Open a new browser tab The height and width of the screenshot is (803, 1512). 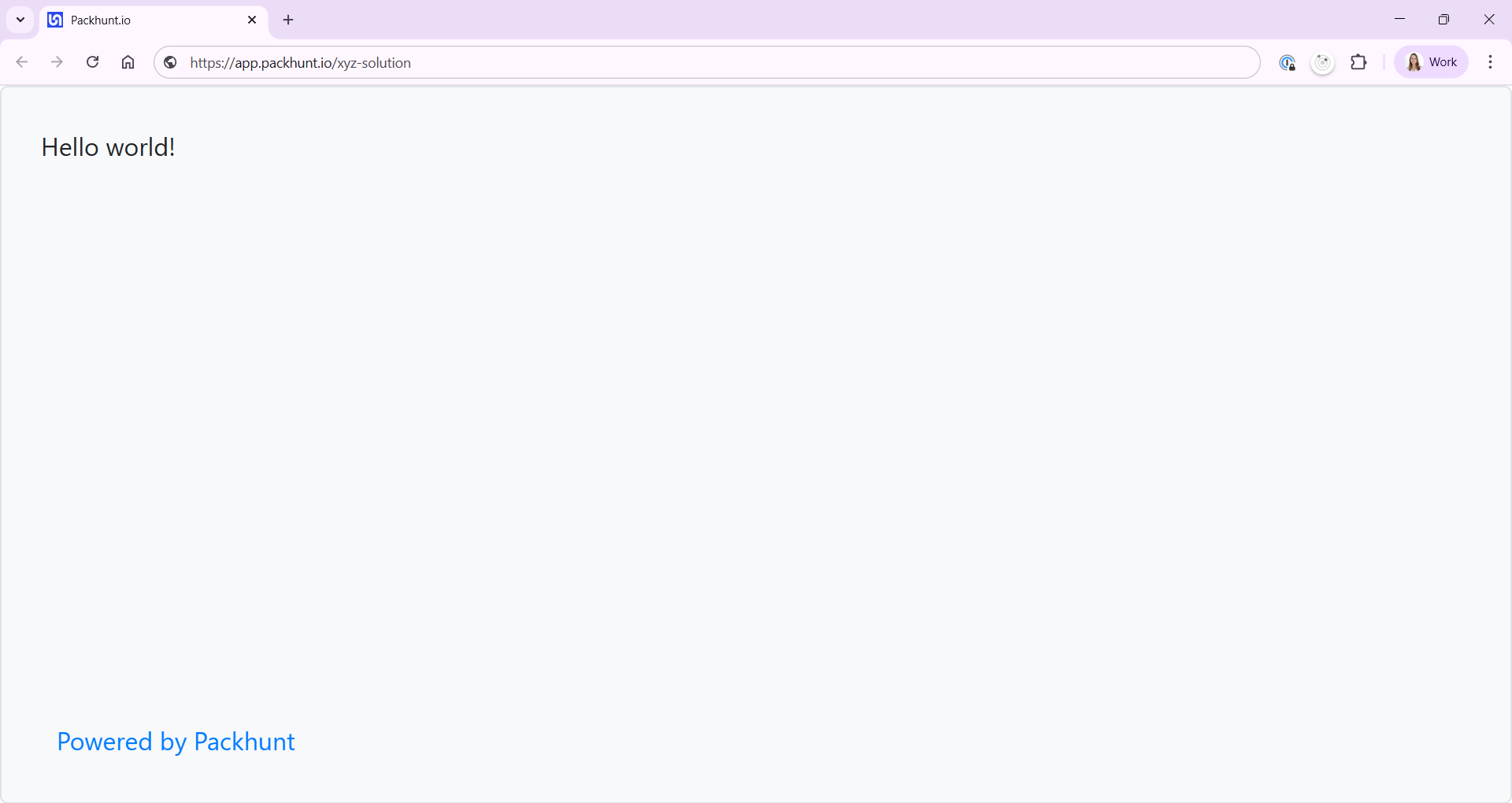288,20
